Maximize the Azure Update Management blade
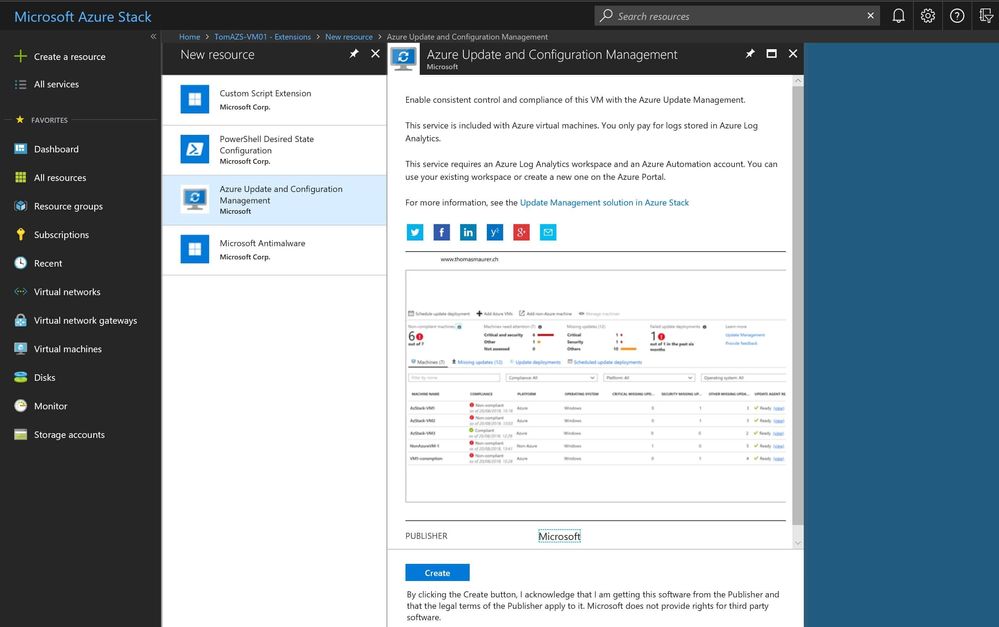 click(x=772, y=54)
